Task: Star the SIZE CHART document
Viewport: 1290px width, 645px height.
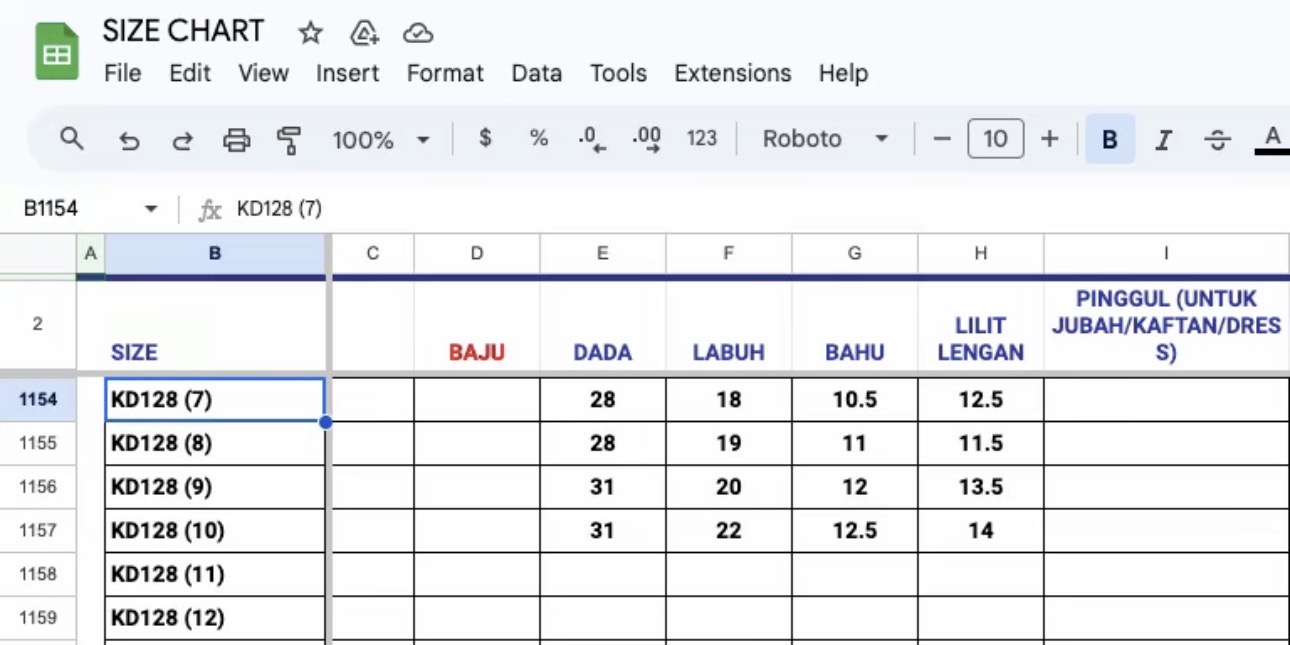Action: coord(311,33)
